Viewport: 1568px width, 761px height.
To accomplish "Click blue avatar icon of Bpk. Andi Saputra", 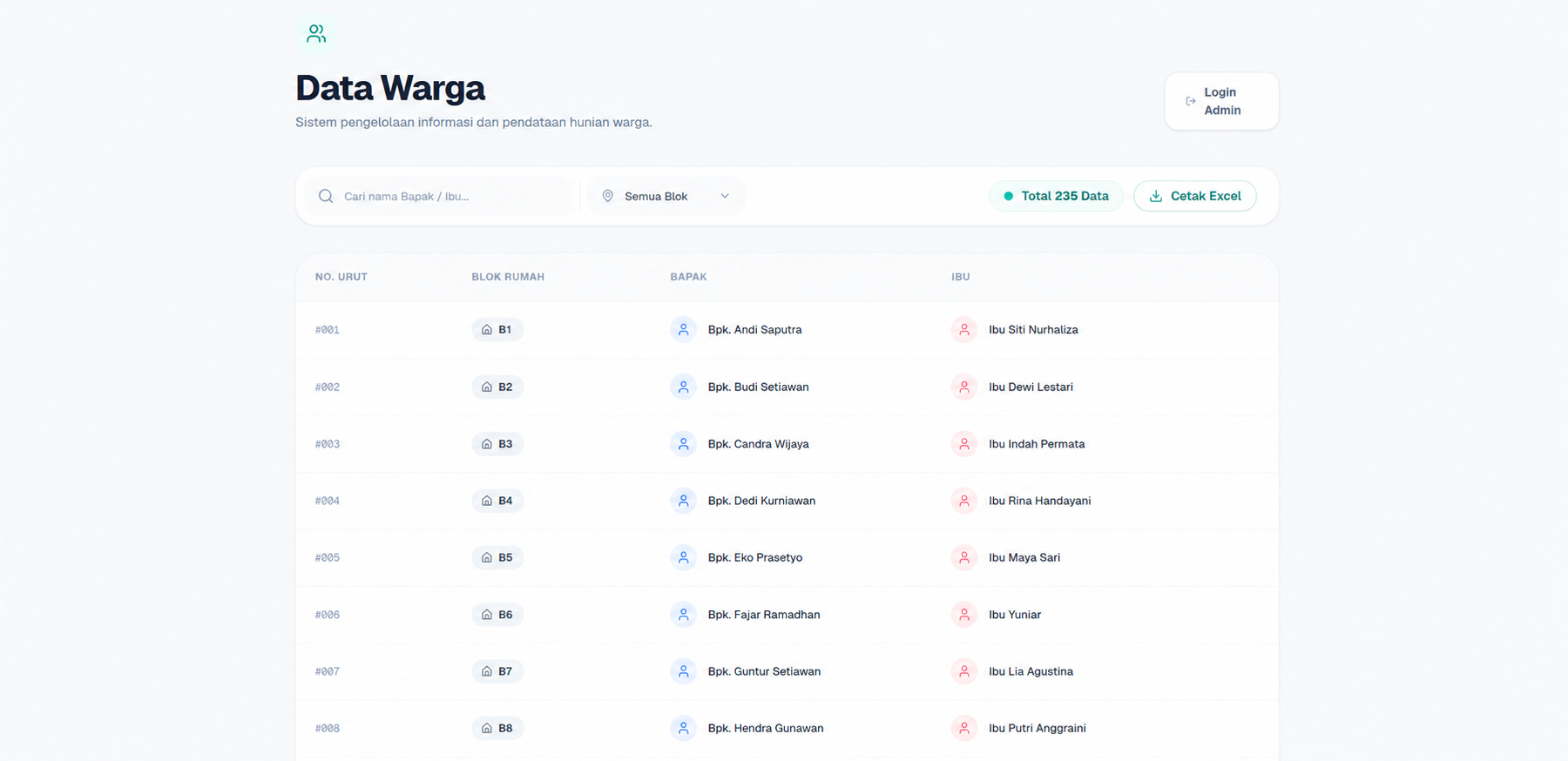I will 684,330.
